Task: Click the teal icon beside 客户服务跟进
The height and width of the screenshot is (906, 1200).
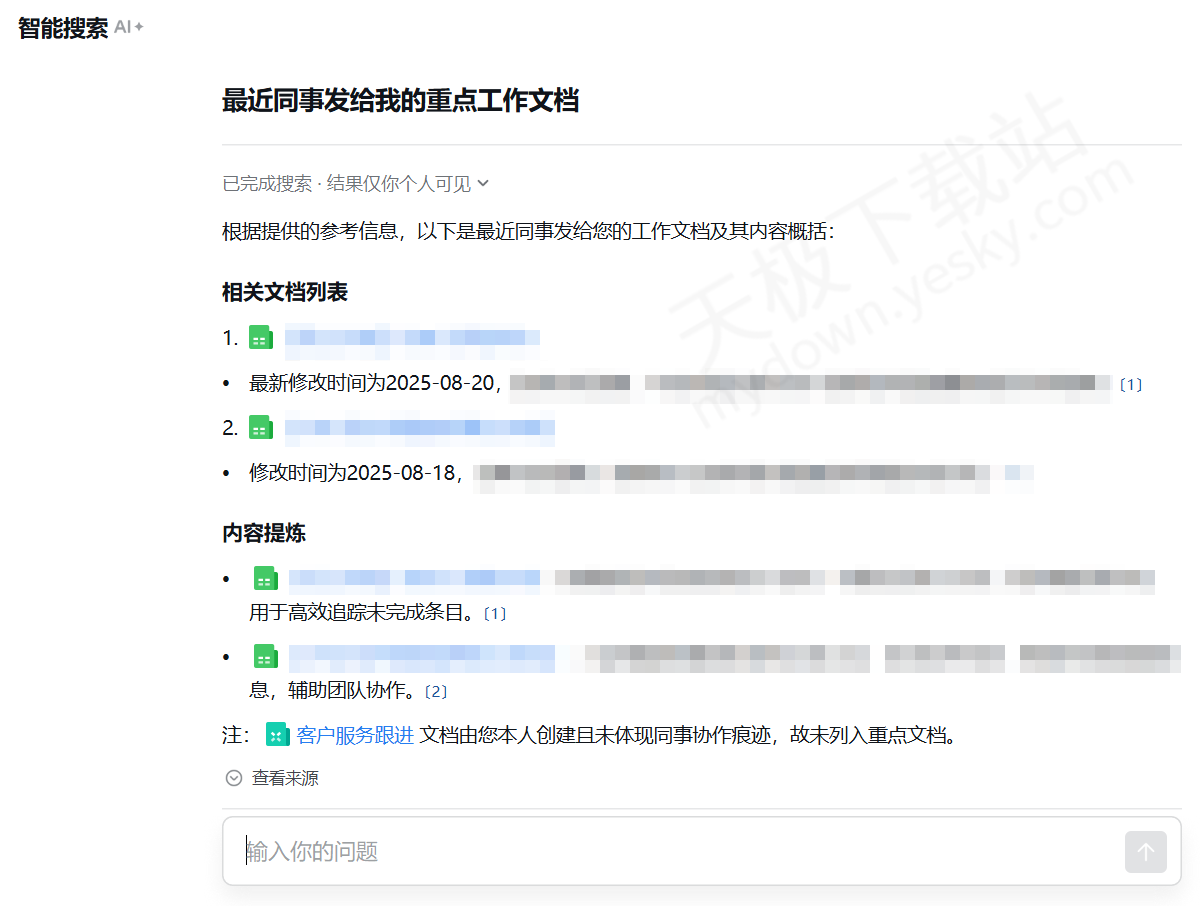Action: pyautogui.click(x=277, y=735)
